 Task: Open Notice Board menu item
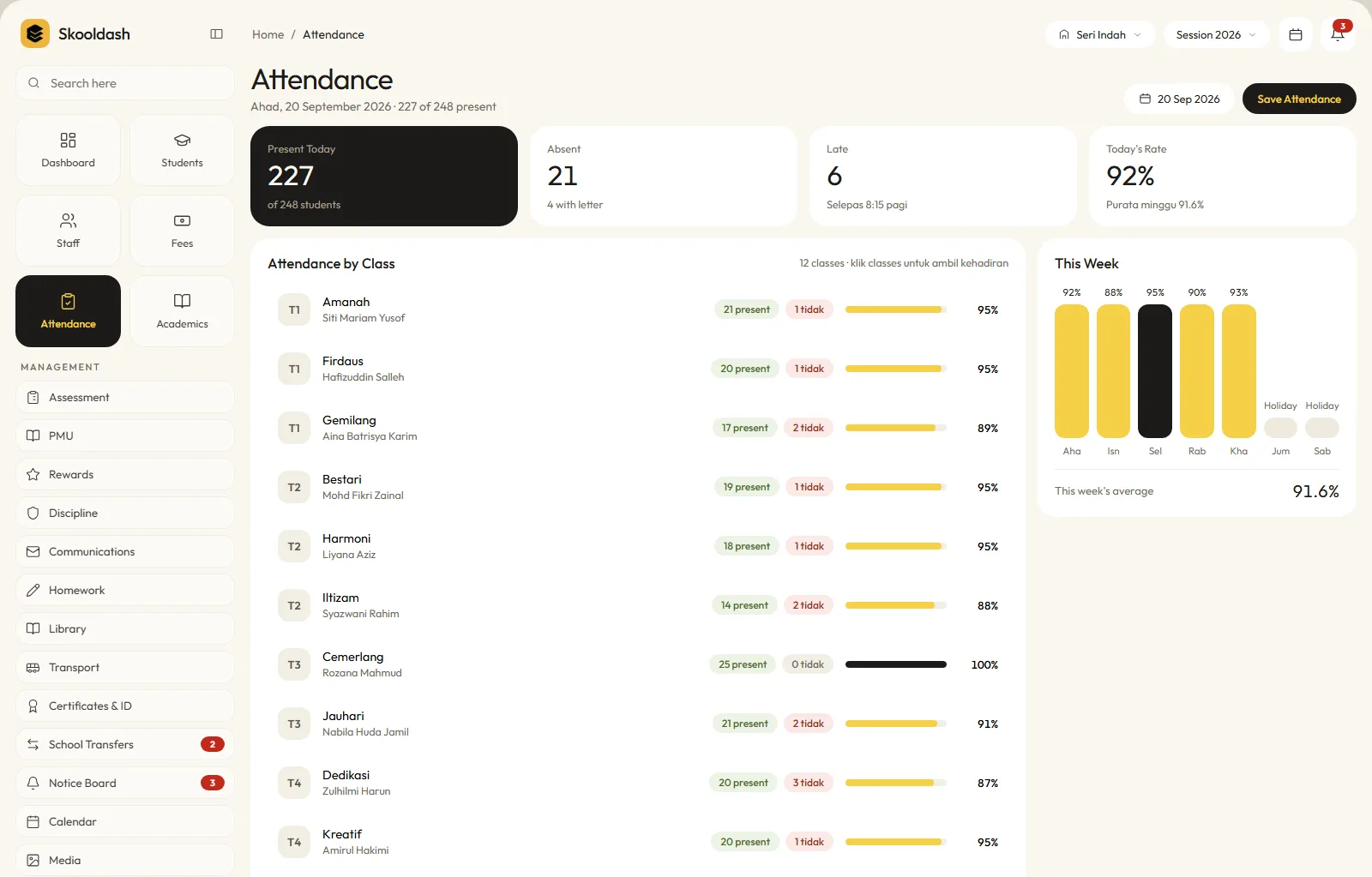pyautogui.click(x=125, y=784)
